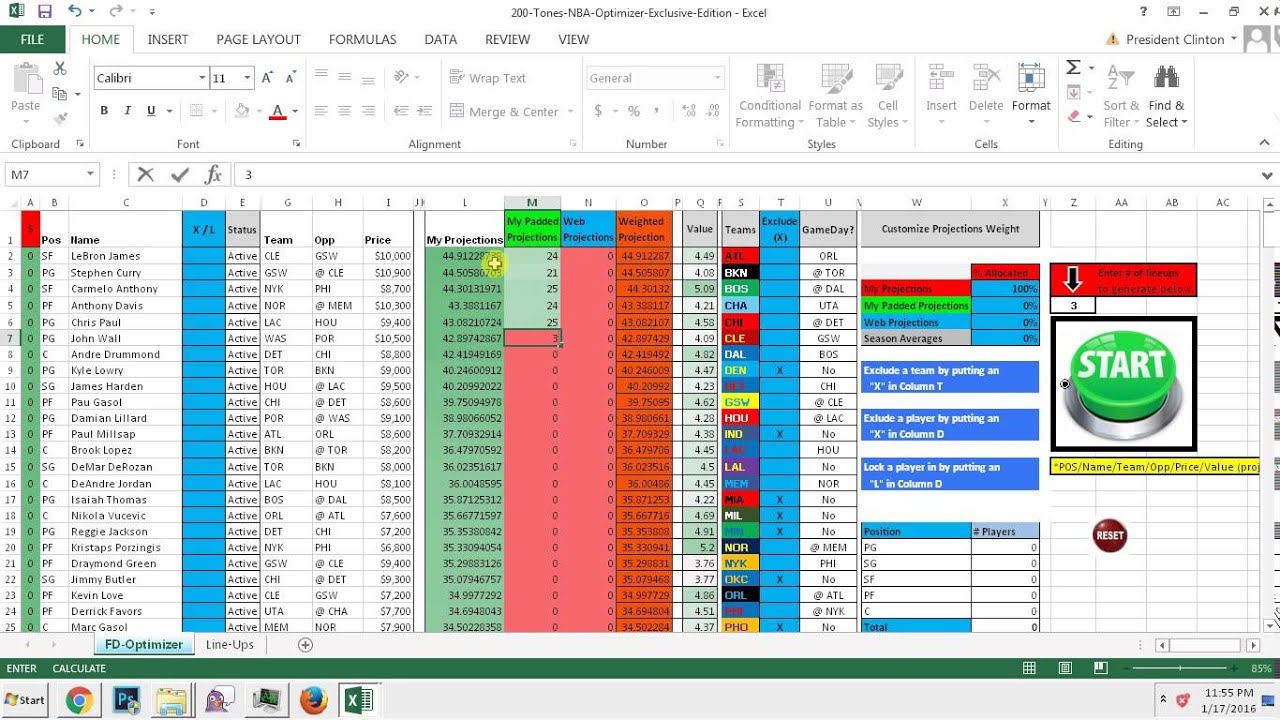The image size is (1280, 720).
Task: Open the font color dropdown arrow
Action: pyautogui.click(x=295, y=111)
